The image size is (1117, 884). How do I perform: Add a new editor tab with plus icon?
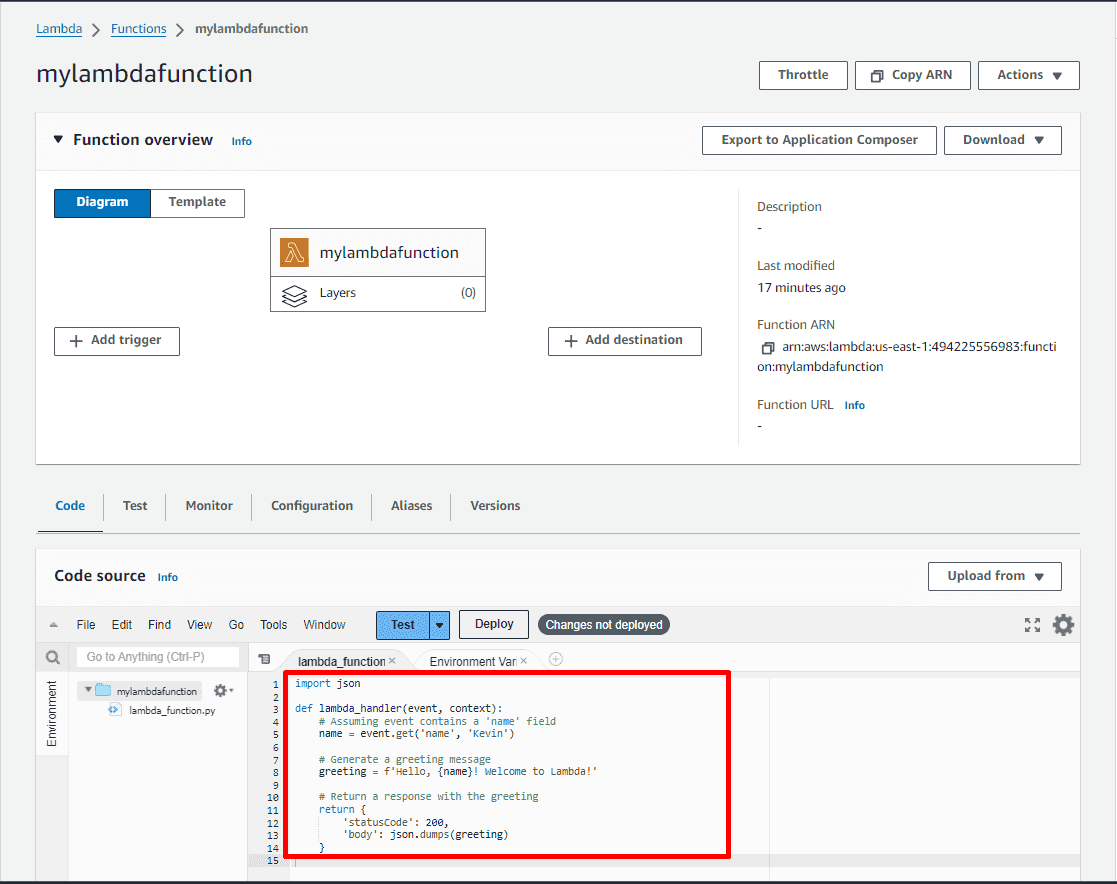(x=556, y=660)
